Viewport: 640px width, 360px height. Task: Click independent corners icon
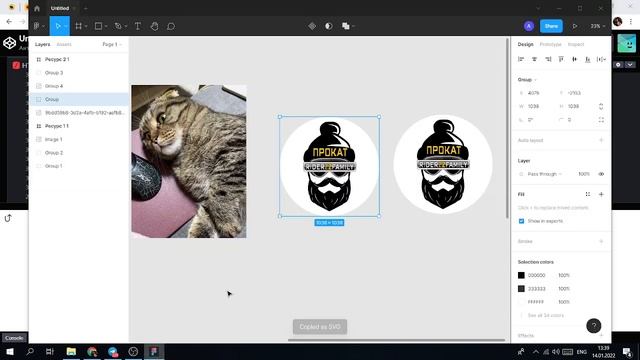(x=601, y=120)
